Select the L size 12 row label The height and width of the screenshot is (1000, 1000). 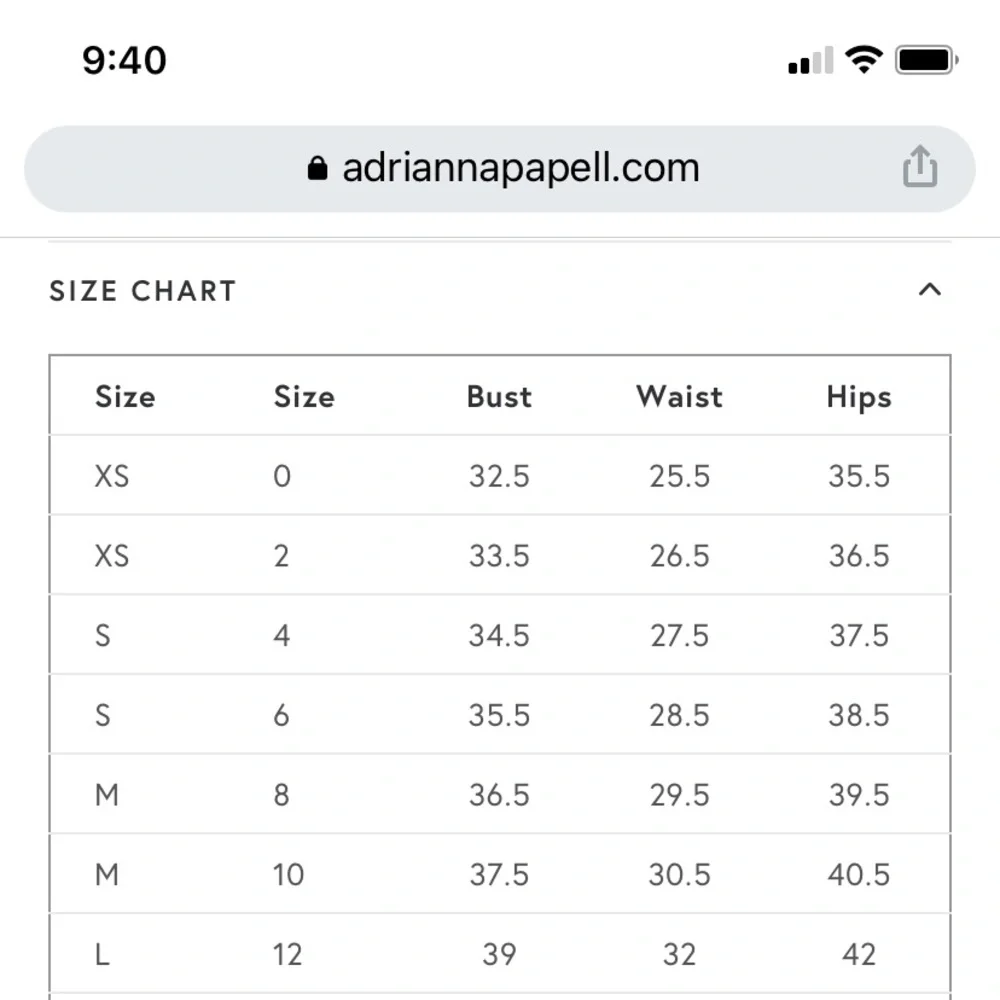click(102, 955)
